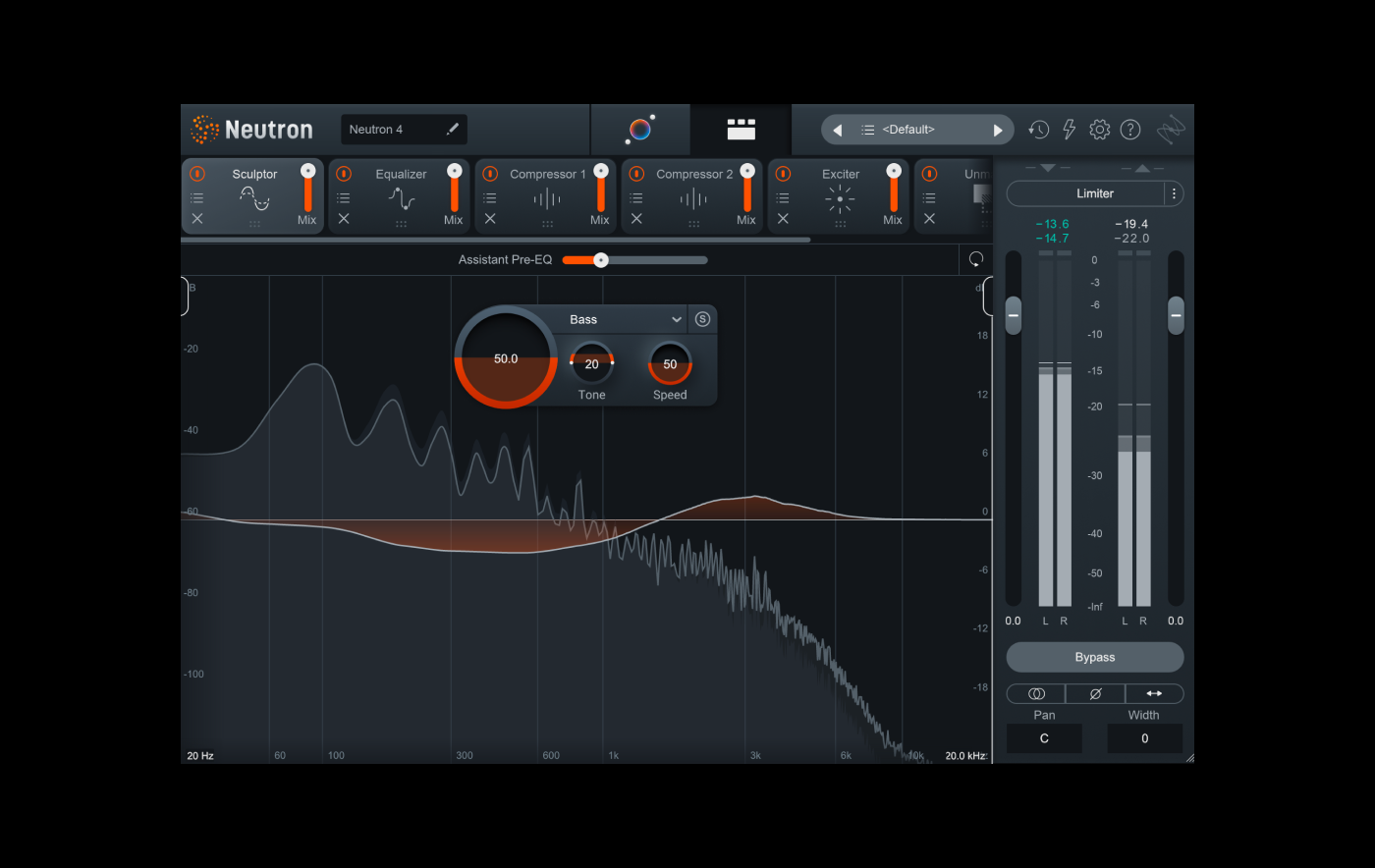
Task: Click the input meter down-arrow indicator
Action: coord(1047,168)
